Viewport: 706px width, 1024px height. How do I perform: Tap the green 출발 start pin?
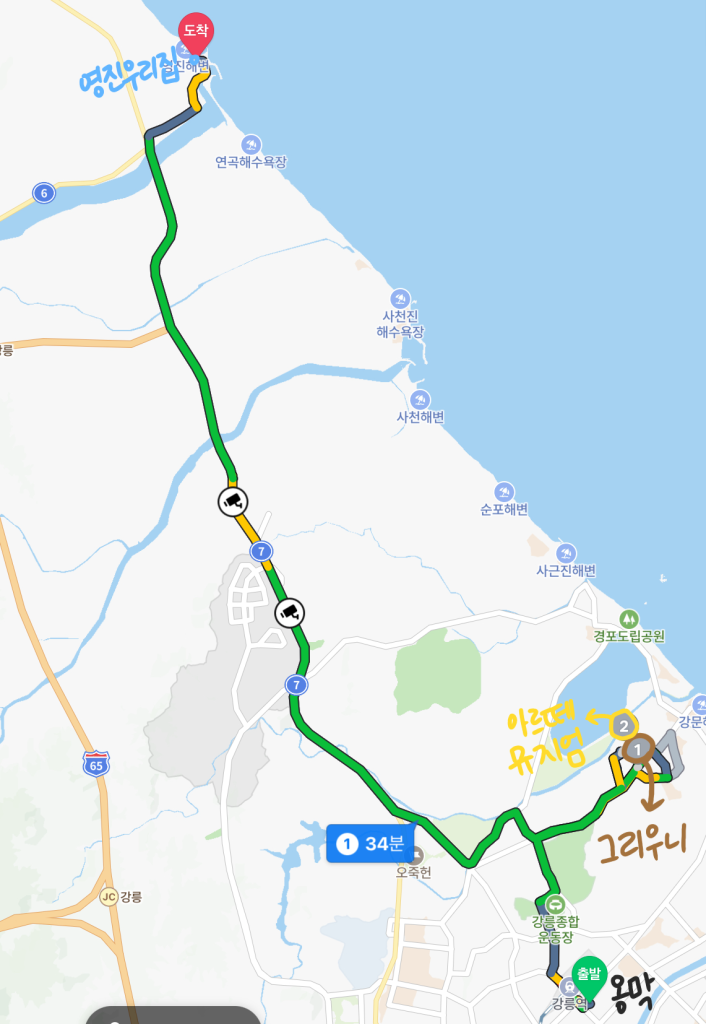(x=589, y=977)
